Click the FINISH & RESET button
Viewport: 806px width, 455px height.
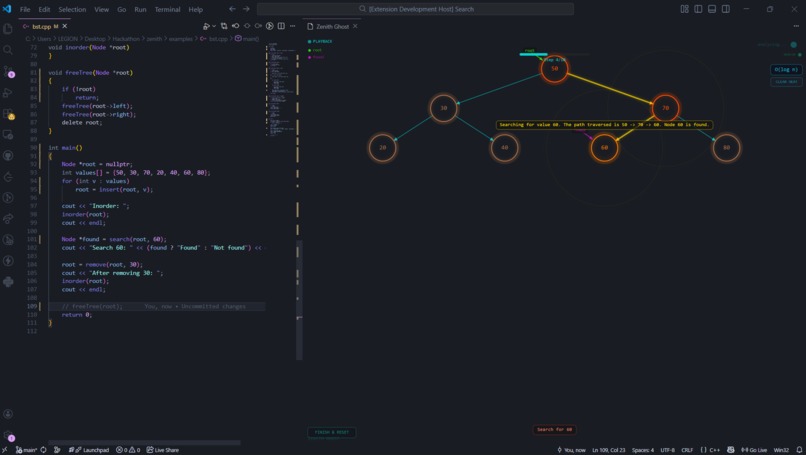pos(332,432)
